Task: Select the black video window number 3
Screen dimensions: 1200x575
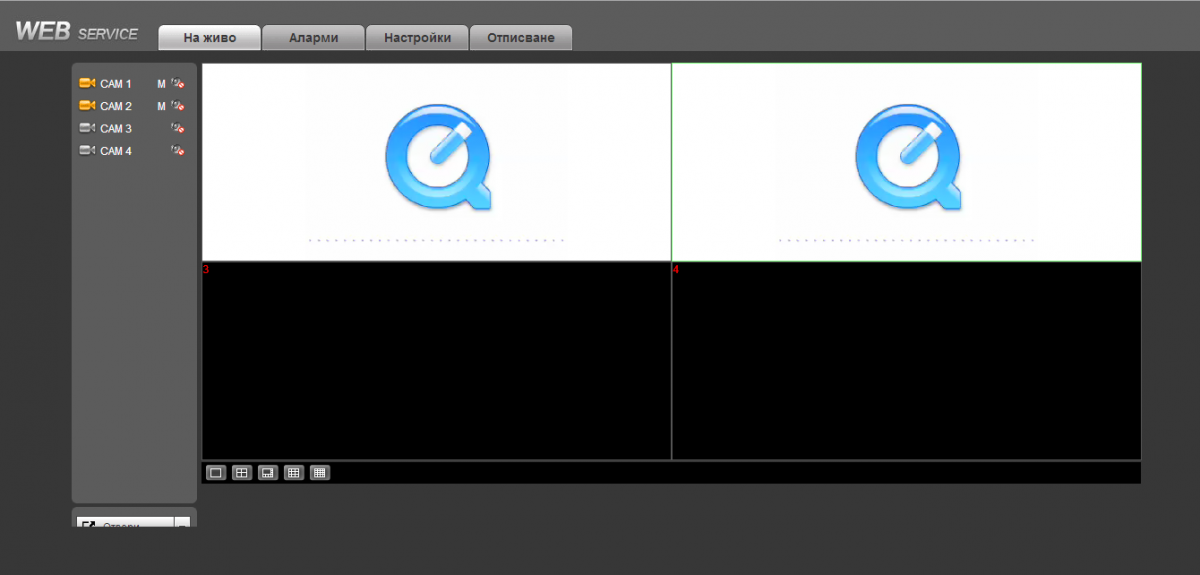Action: coord(436,361)
